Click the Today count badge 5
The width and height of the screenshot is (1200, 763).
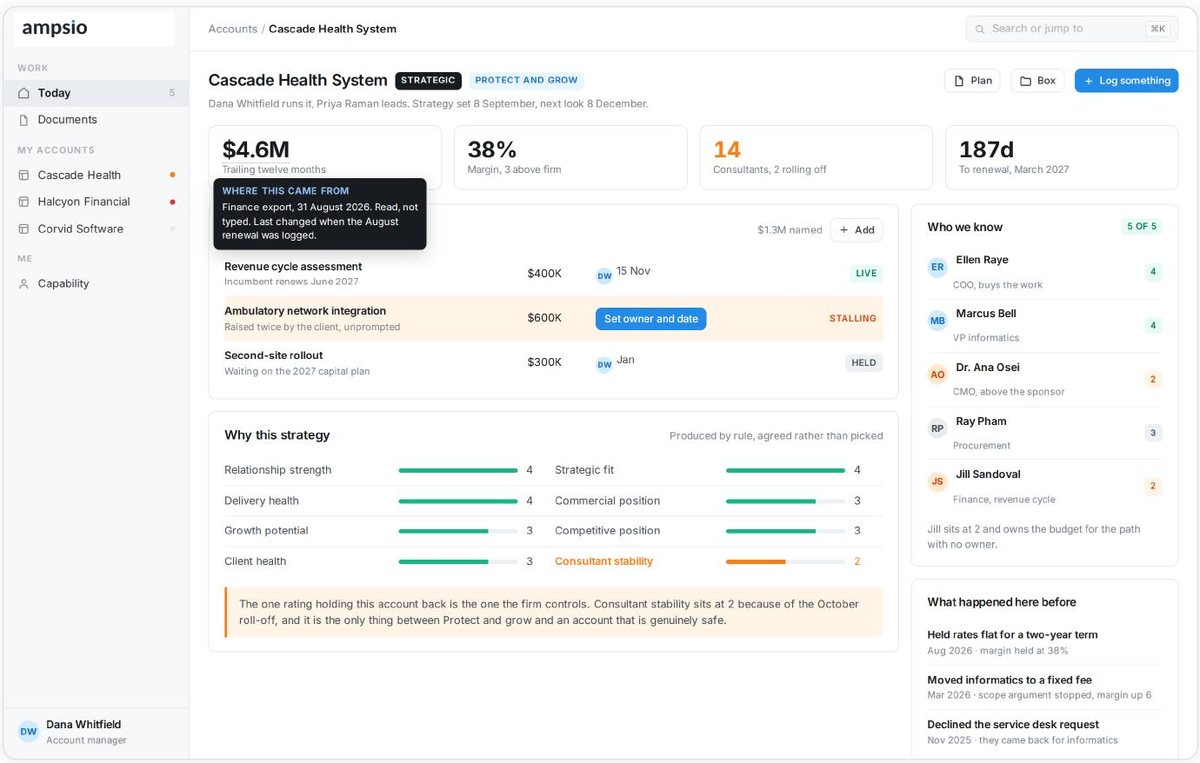(x=172, y=93)
